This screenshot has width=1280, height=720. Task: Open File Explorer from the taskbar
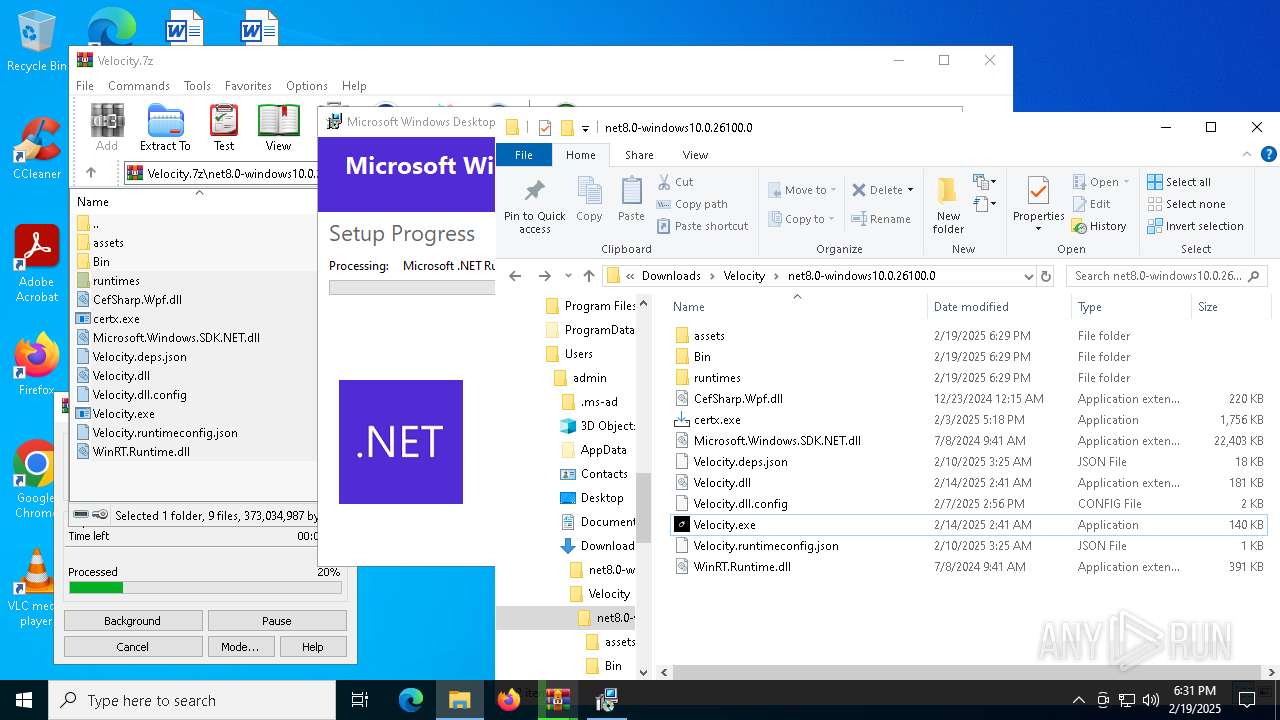459,700
